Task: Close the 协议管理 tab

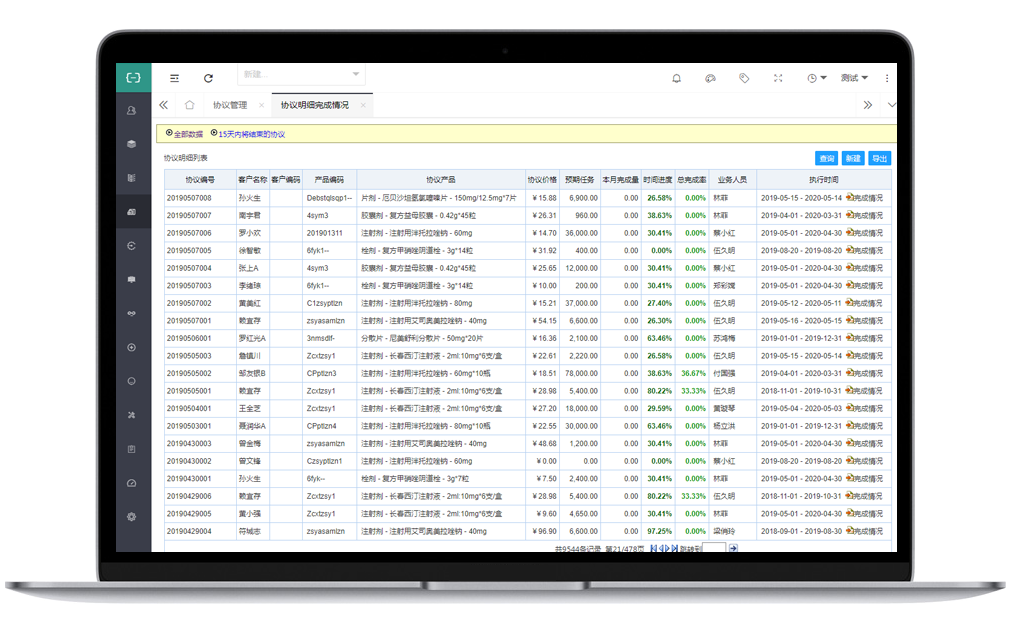Action: [261, 105]
